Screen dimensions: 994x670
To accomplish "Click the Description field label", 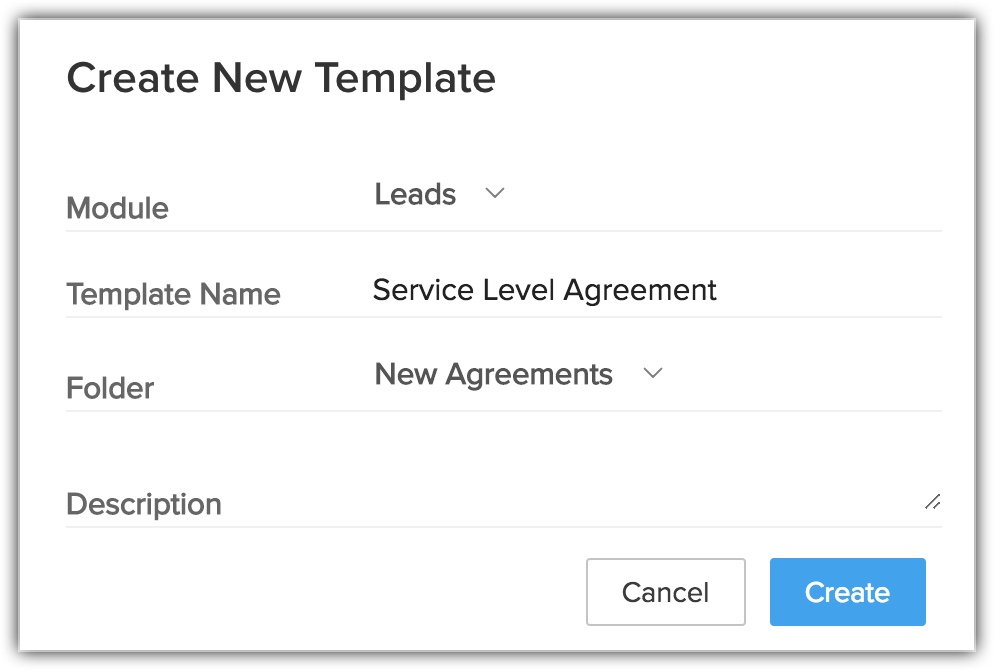I will (144, 504).
